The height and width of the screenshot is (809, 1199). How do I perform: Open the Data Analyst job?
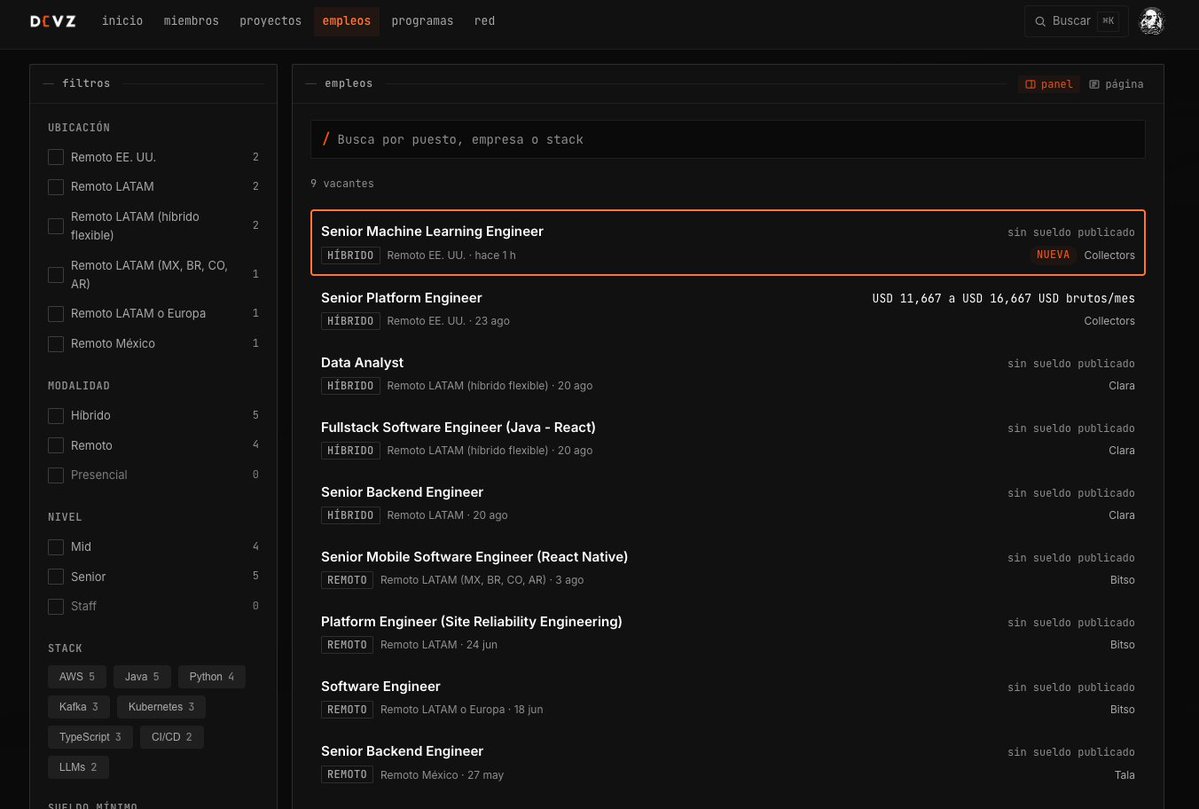(x=727, y=373)
